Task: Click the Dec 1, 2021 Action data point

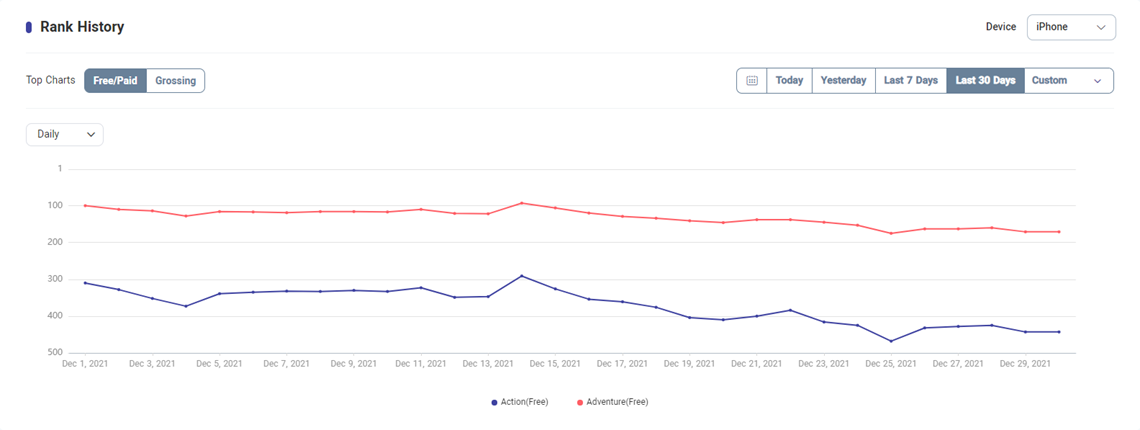Action: pyautogui.click(x=85, y=283)
